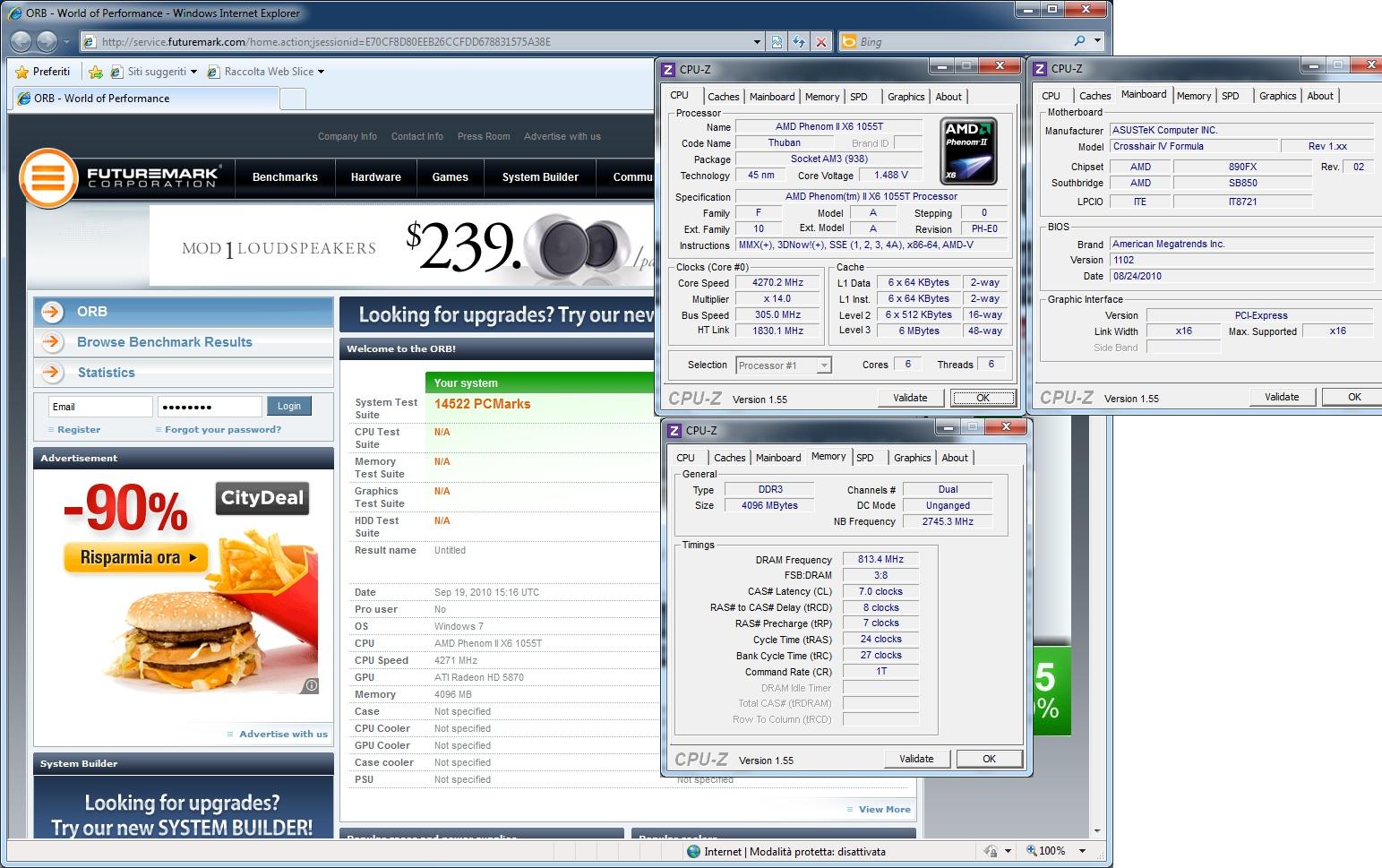Click the protected mode status icon in status bar
Screen dimensions: 1382x868
[x=694, y=851]
